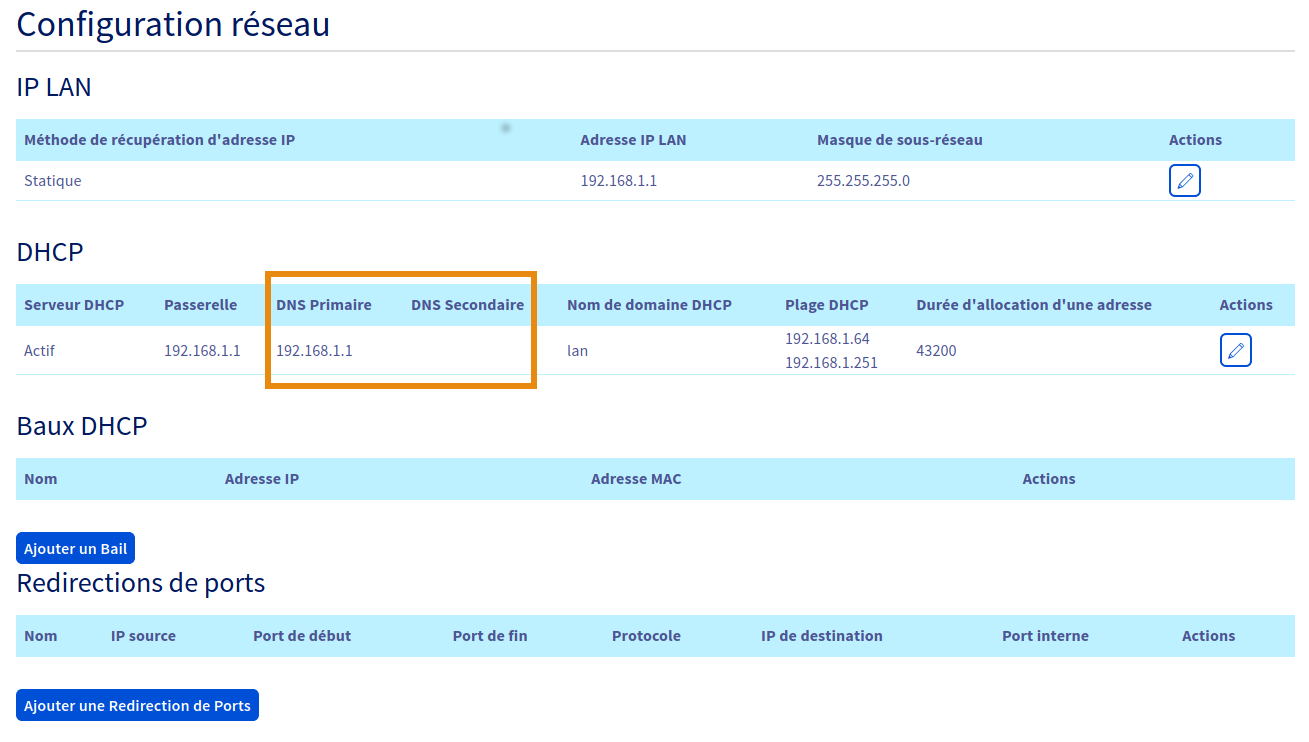Screen dimensions: 1309x742
Task: Click the Adresse MAC column header
Action: click(636, 479)
